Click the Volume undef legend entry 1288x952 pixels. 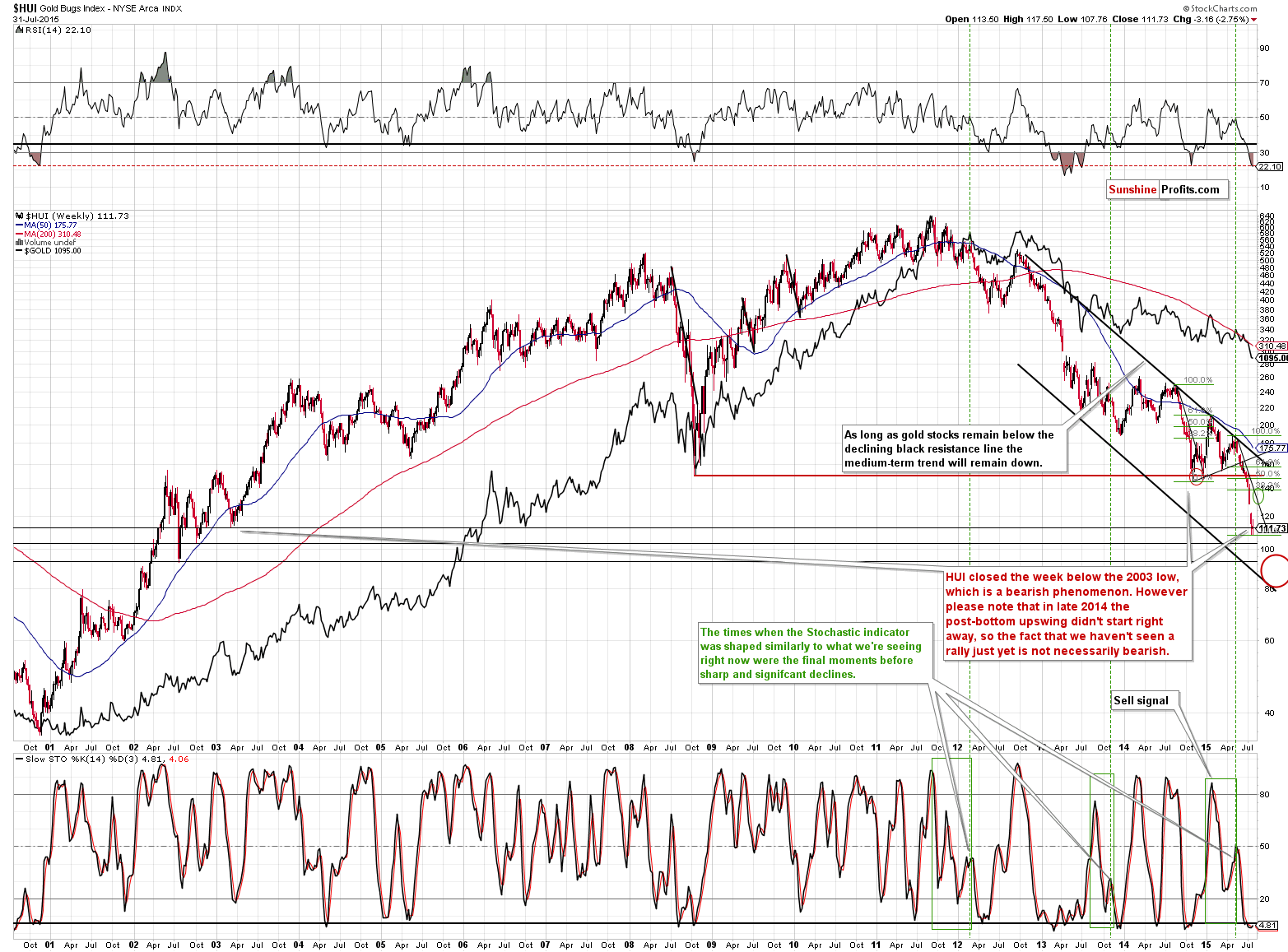coord(45,243)
